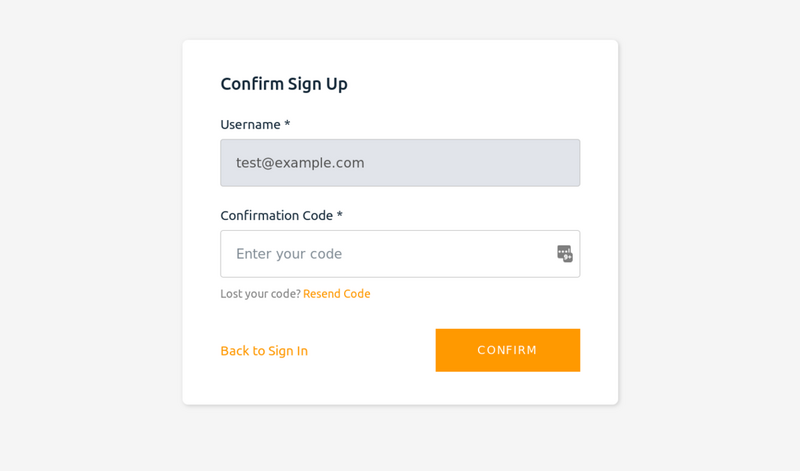Click the autofill icon in Confirmation Code field
This screenshot has height=471, width=800.
pos(565,254)
